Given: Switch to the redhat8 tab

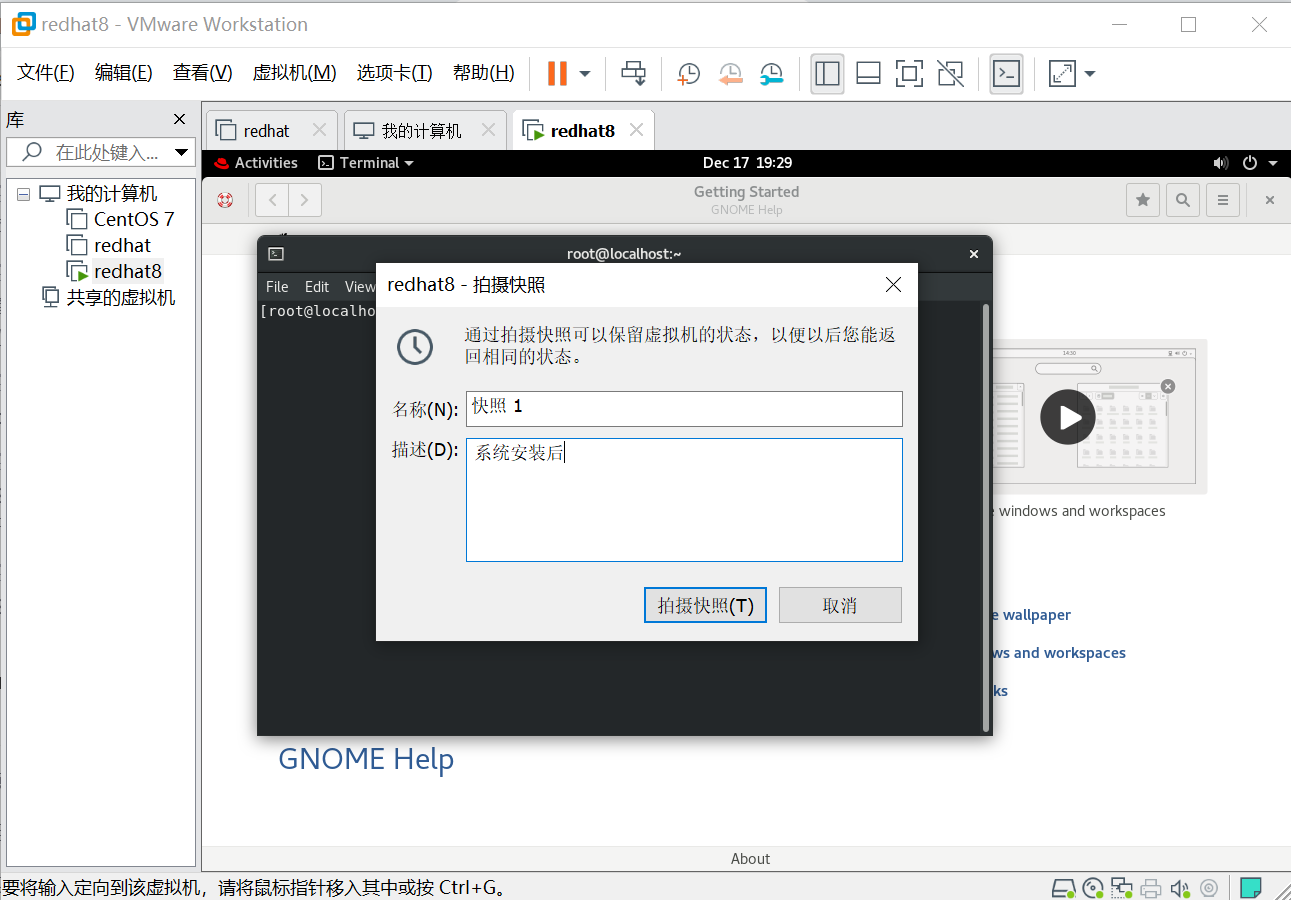Looking at the screenshot, I should click(x=582, y=131).
